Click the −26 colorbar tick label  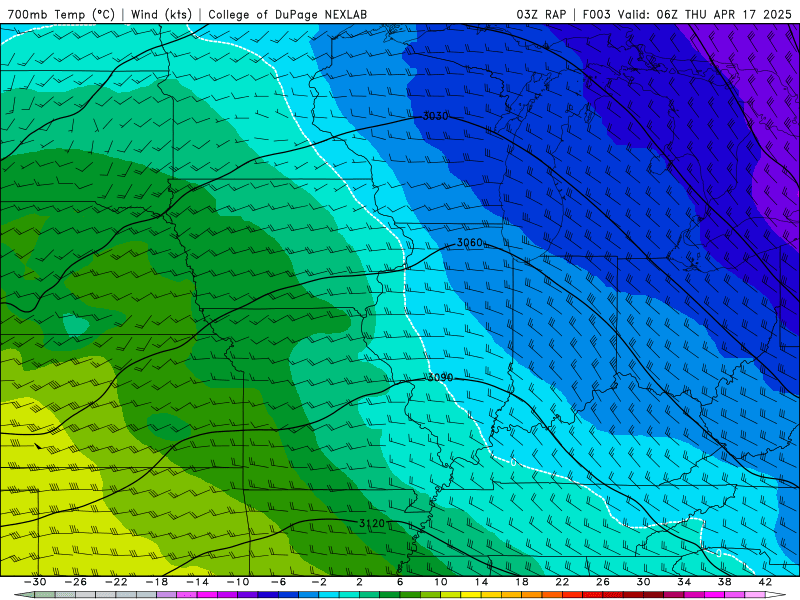click(76, 582)
